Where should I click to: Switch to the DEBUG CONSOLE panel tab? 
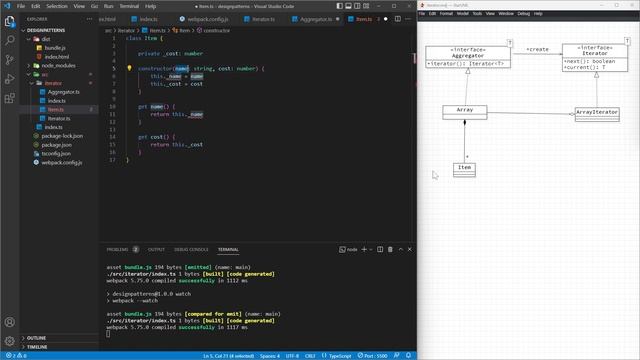click(x=191, y=249)
